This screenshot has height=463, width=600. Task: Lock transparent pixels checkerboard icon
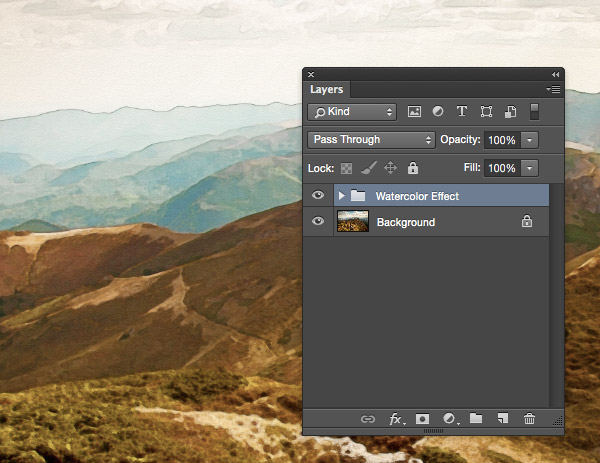346,168
